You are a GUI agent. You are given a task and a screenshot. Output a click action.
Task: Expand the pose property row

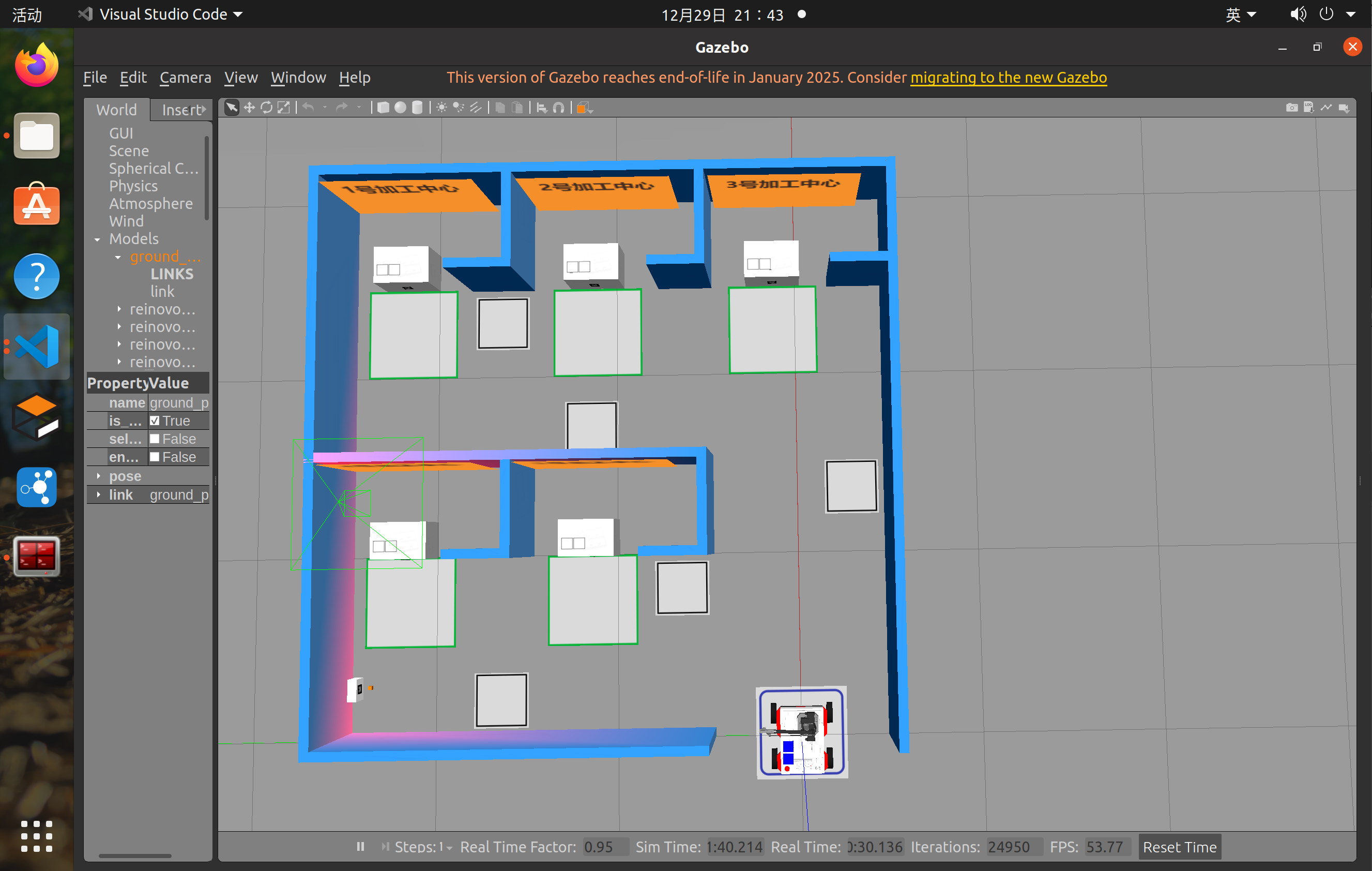[99, 476]
